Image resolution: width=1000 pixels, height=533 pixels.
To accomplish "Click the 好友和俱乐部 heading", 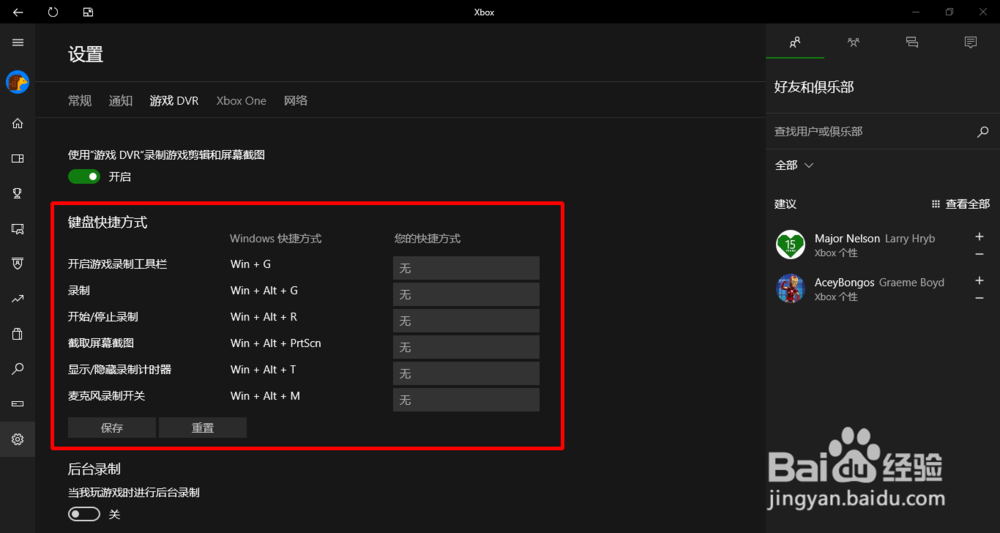I will click(814, 87).
